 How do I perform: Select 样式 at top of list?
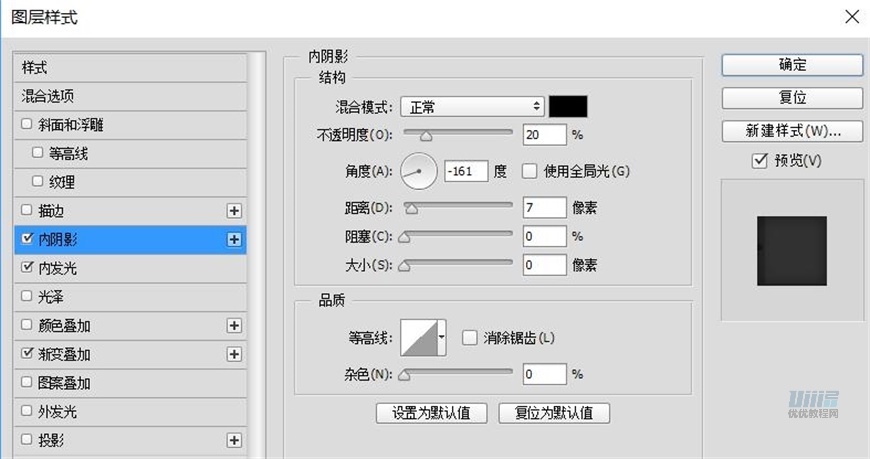click(x=35, y=67)
